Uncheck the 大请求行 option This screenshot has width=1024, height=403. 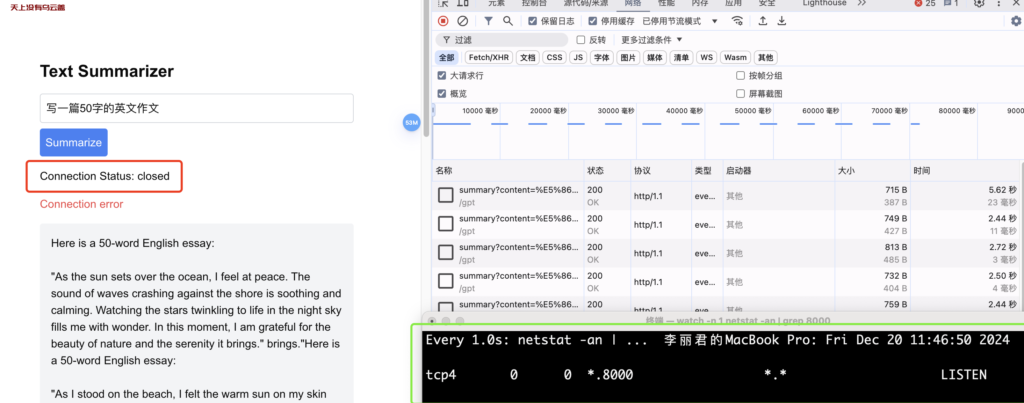pos(442,76)
